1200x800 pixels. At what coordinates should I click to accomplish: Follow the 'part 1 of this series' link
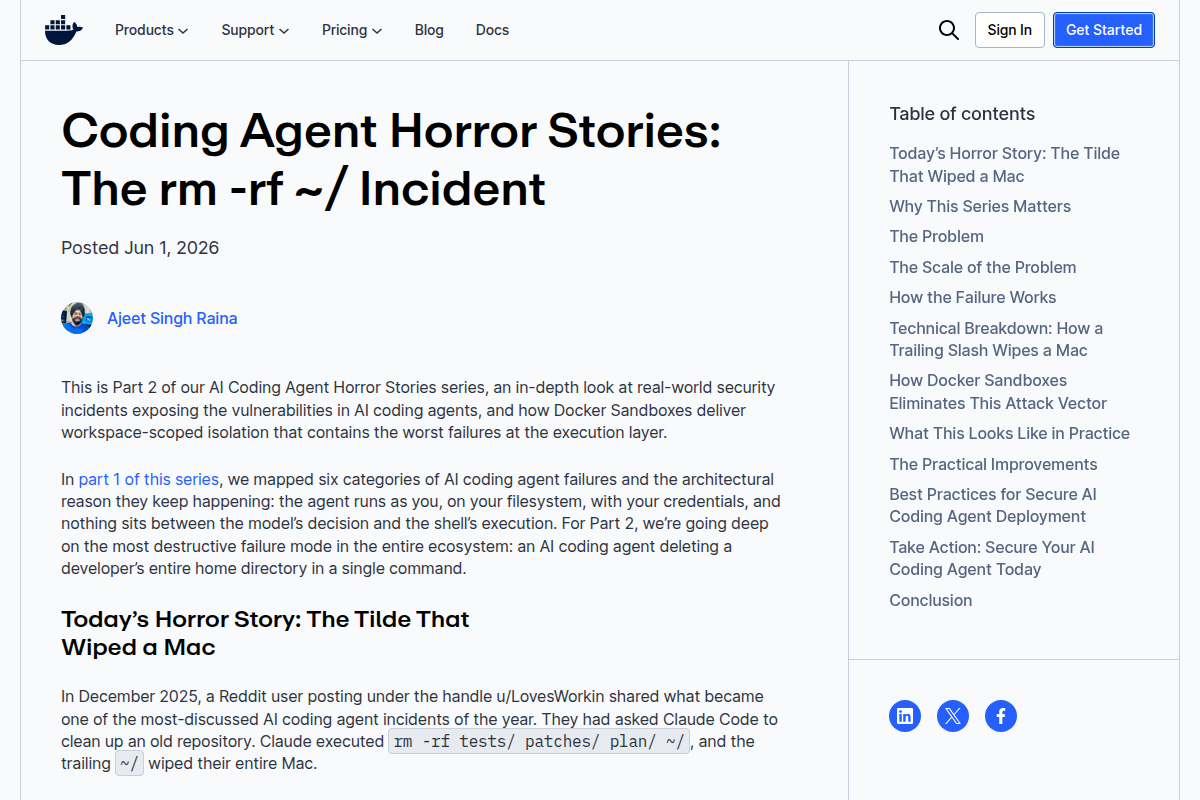point(148,479)
